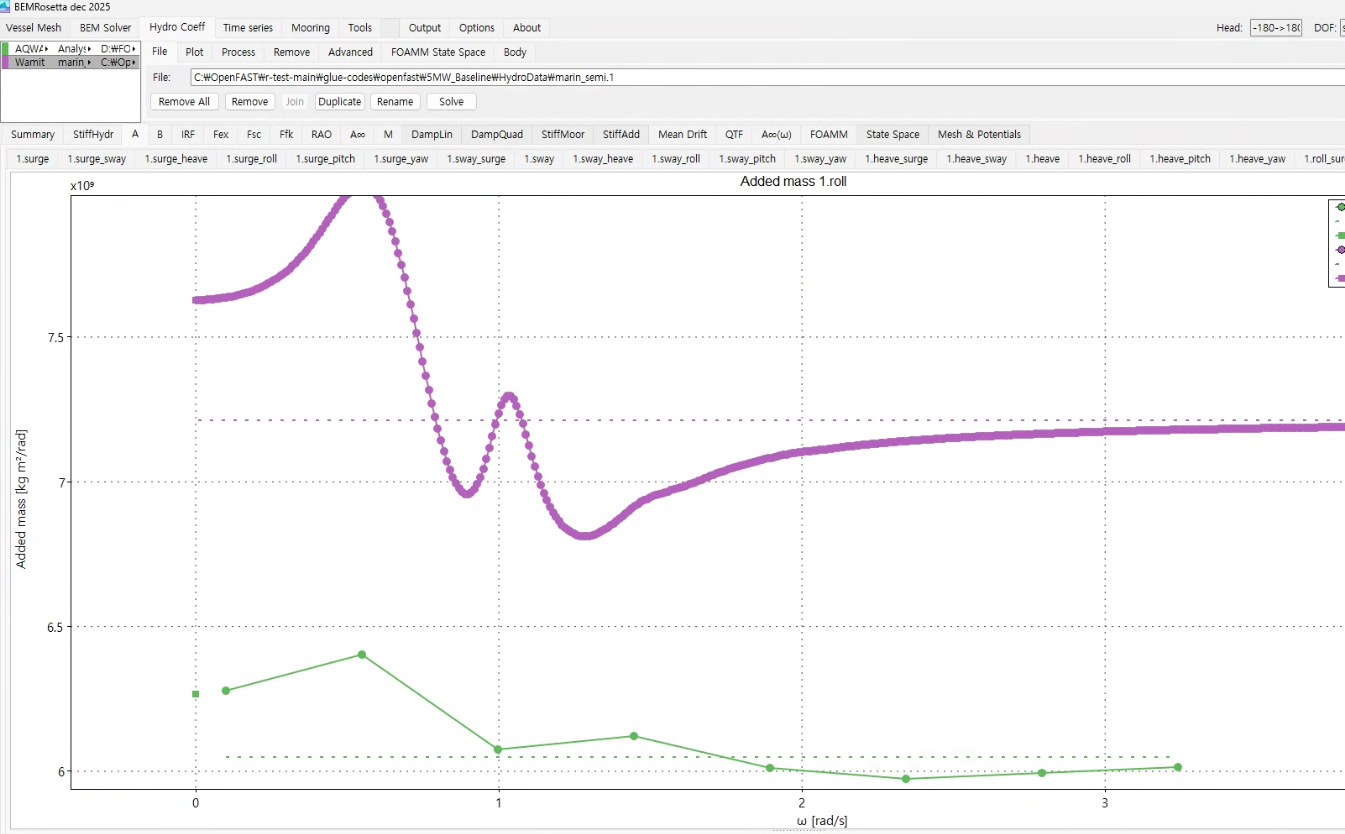Switch to the Tools tab
The image size is (1345, 834).
360,28
